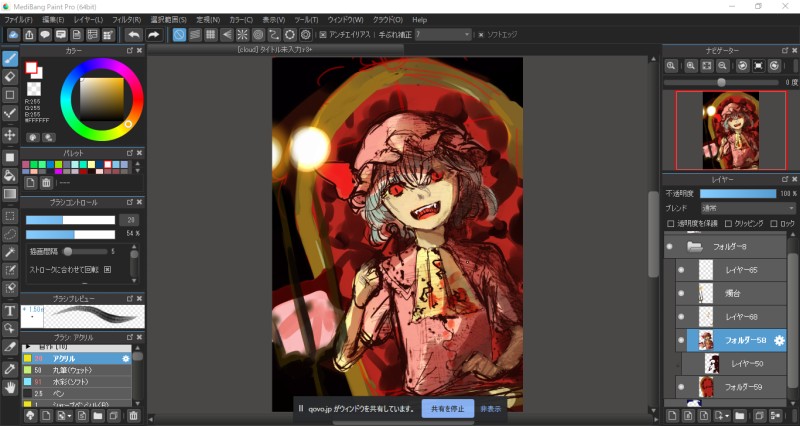Click the Navigator rotation slider
The height and width of the screenshot is (426, 800).
[721, 82]
